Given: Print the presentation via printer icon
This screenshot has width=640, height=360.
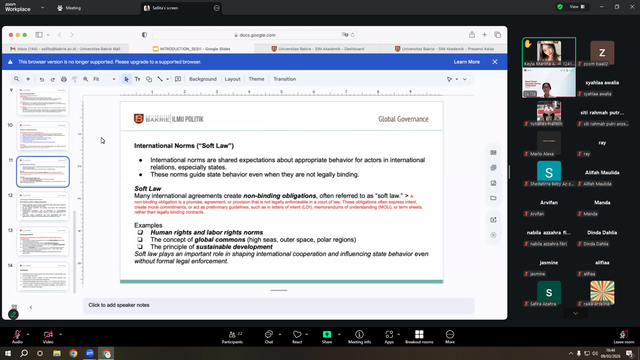Looking at the screenshot, I should click(x=64, y=79).
